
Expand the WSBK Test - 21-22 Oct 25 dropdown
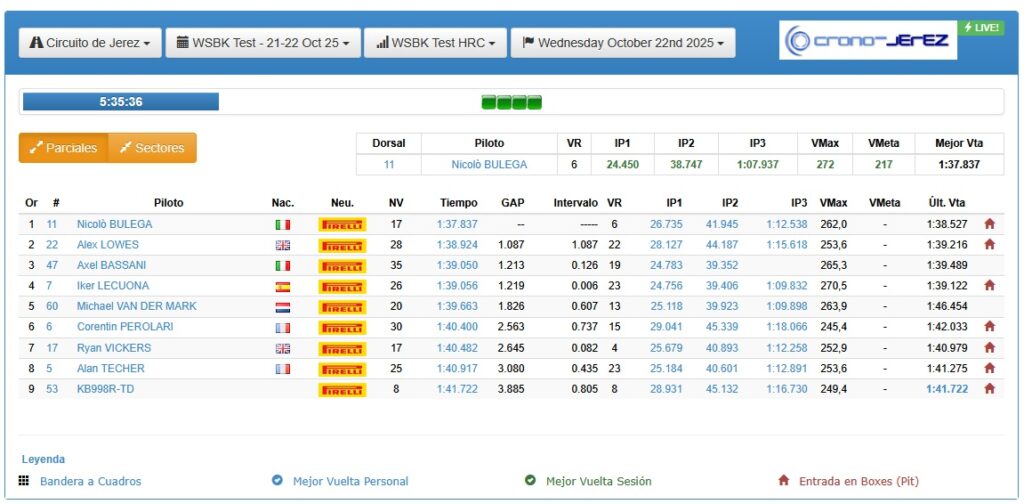263,43
